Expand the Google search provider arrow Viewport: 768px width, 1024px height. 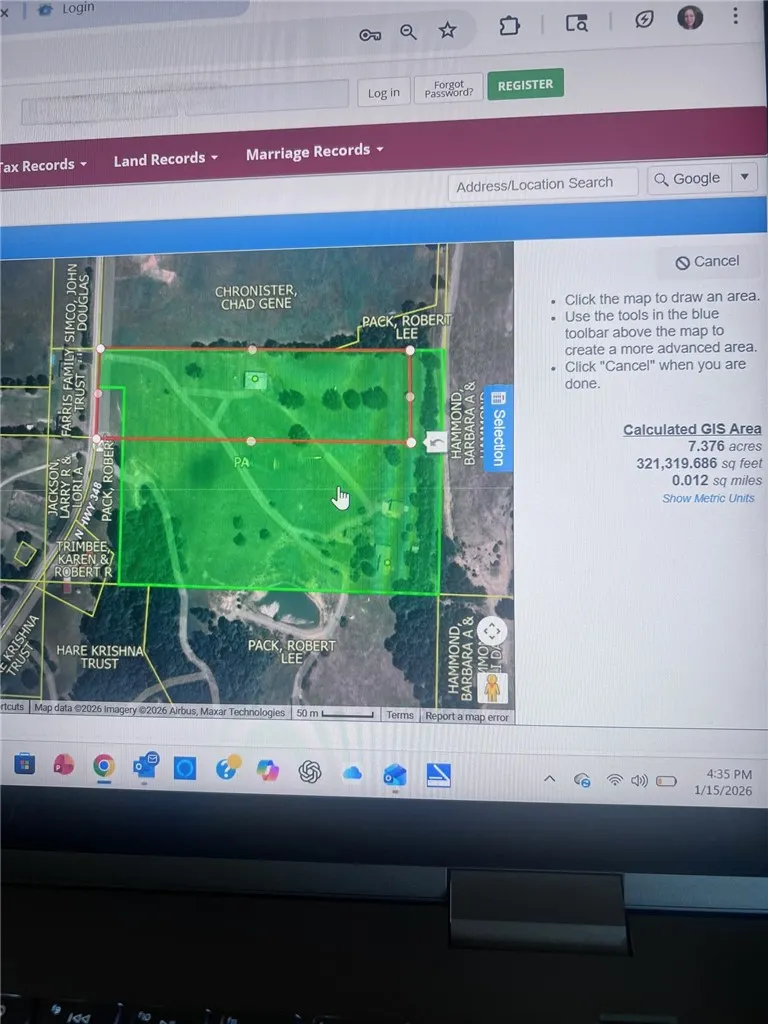coord(744,178)
